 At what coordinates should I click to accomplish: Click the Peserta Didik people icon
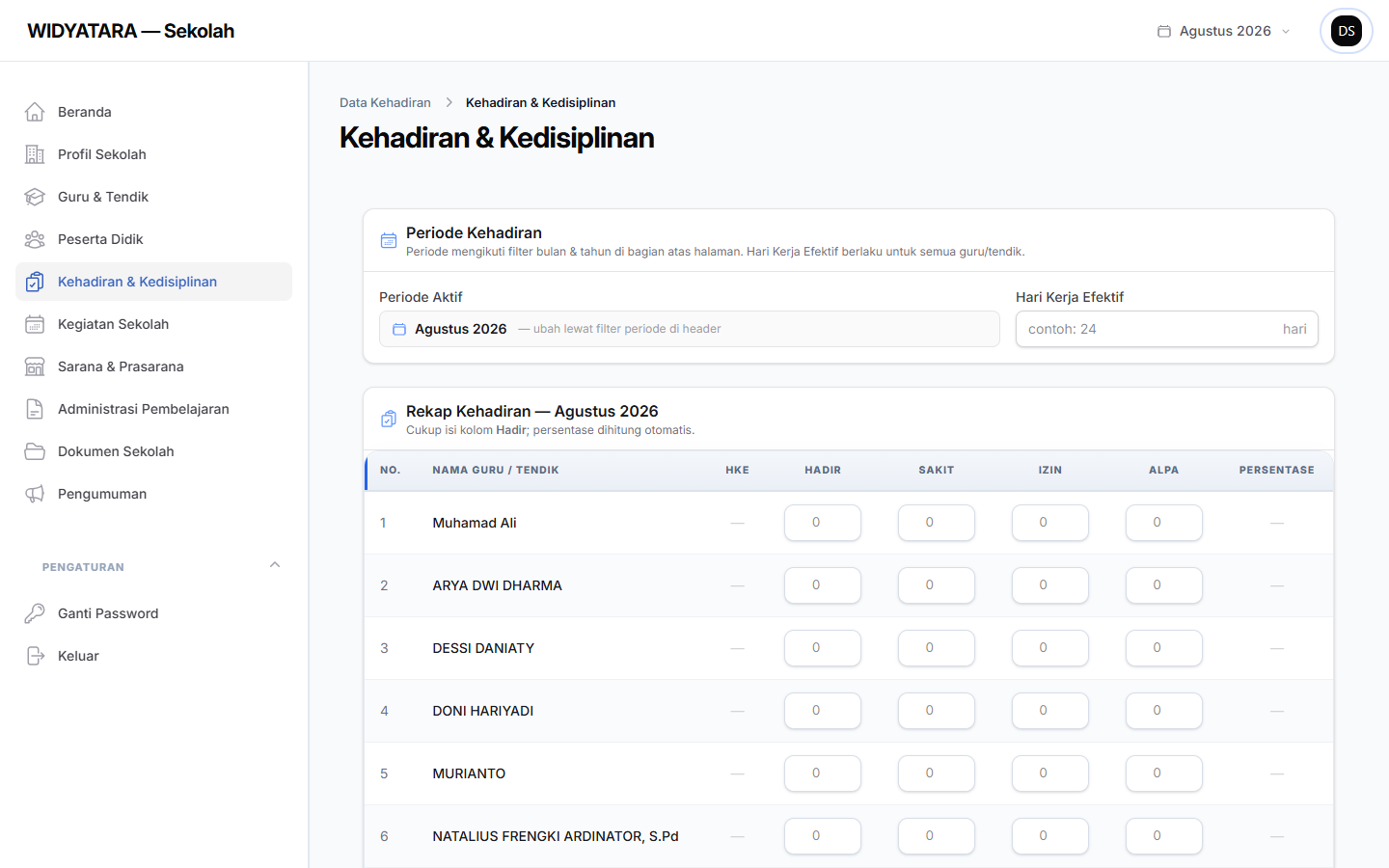point(35,239)
